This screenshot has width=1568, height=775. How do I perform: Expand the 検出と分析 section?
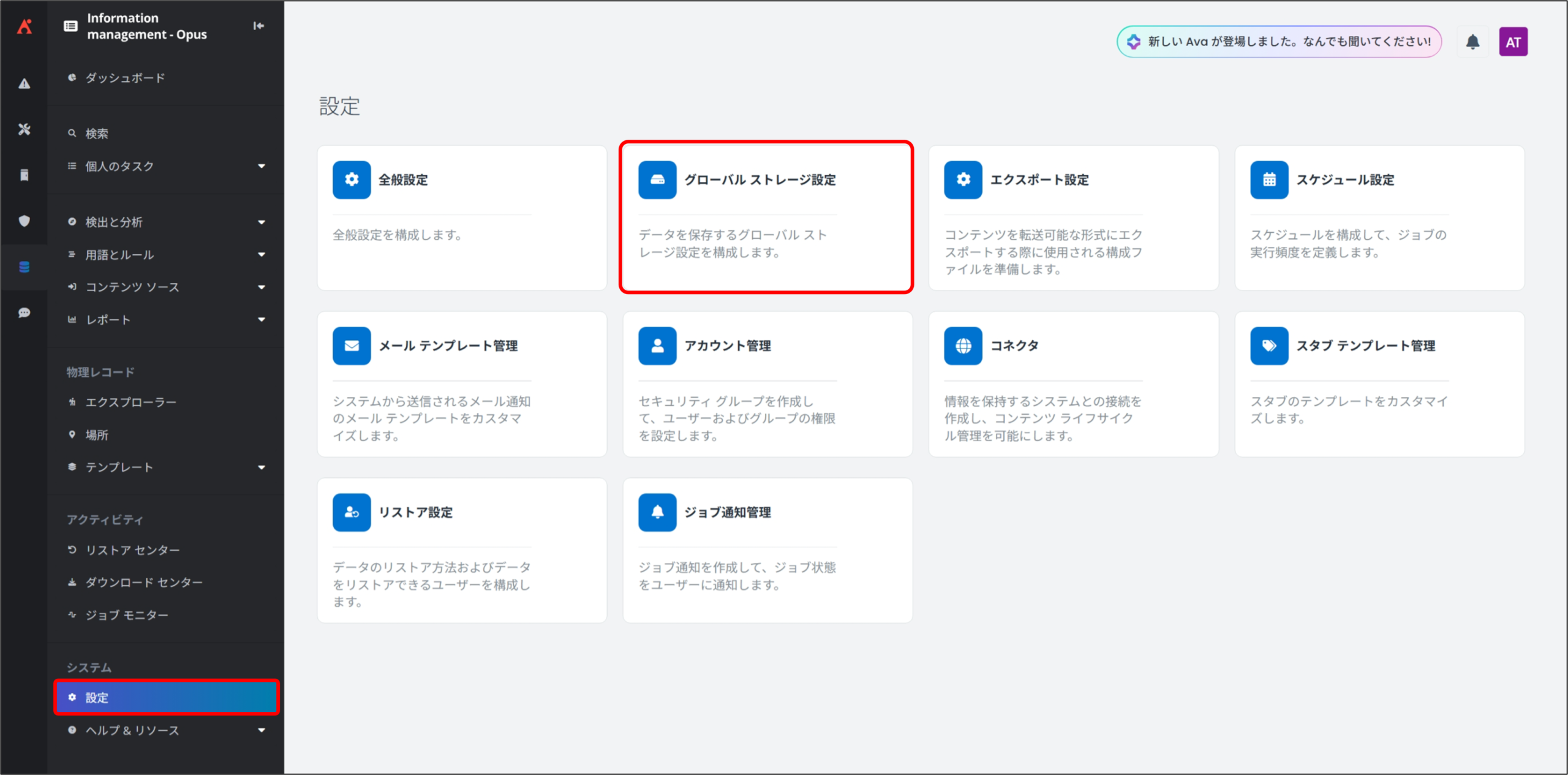tap(262, 222)
